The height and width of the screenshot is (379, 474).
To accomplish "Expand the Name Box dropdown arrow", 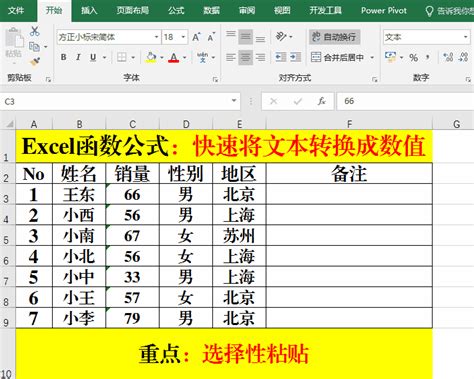I will 234,101.
